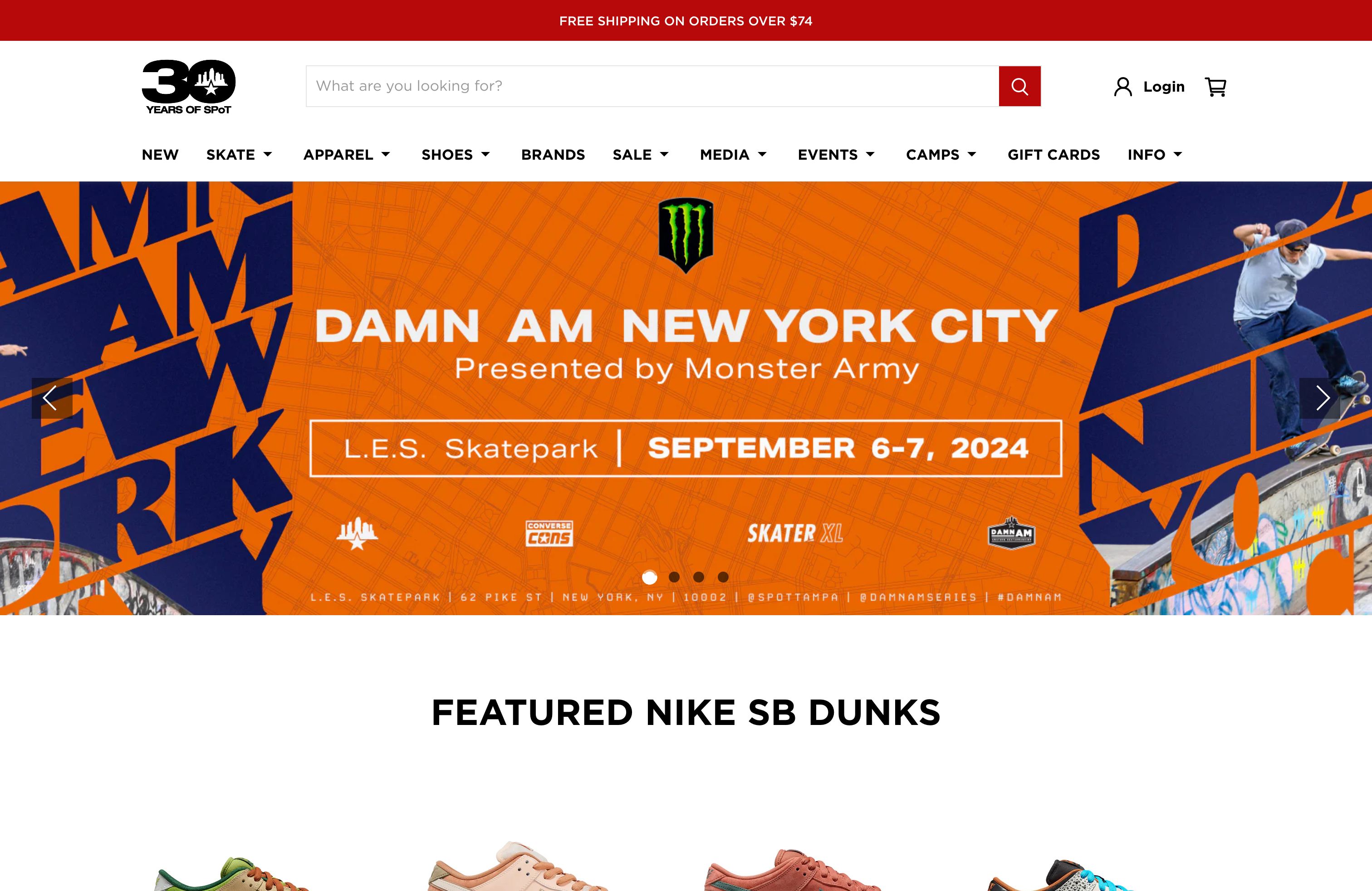Select the first active carousel dot
Screen dimensions: 1372x891
[650, 577]
